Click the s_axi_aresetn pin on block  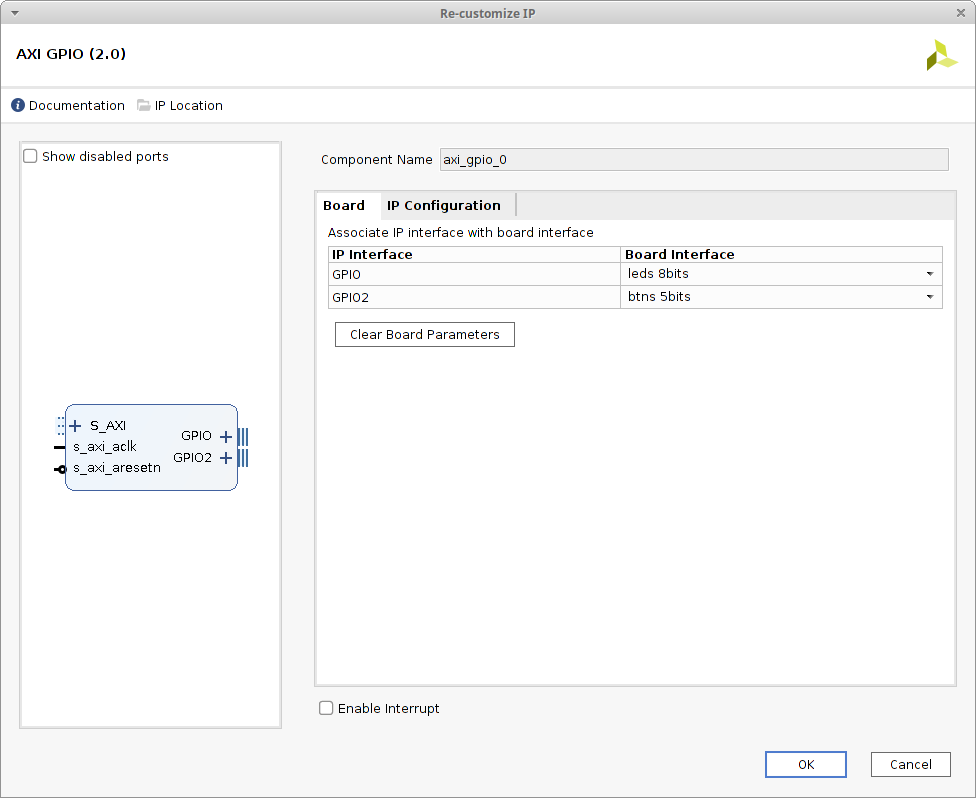[60, 468]
